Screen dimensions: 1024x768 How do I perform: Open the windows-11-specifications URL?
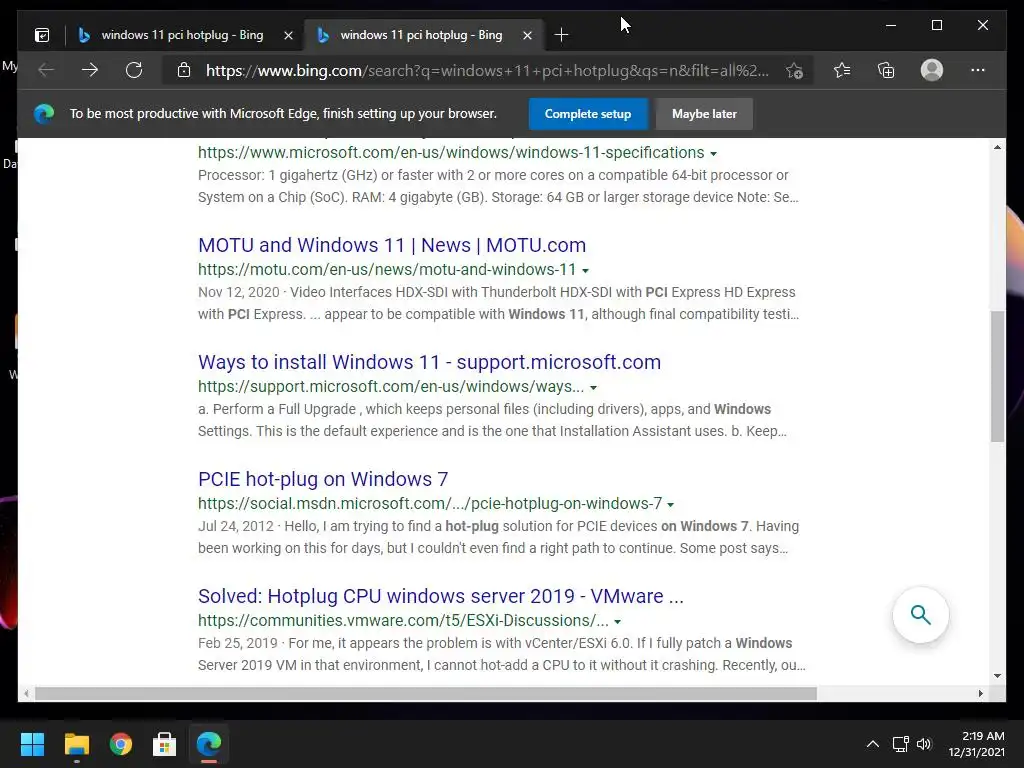point(451,152)
